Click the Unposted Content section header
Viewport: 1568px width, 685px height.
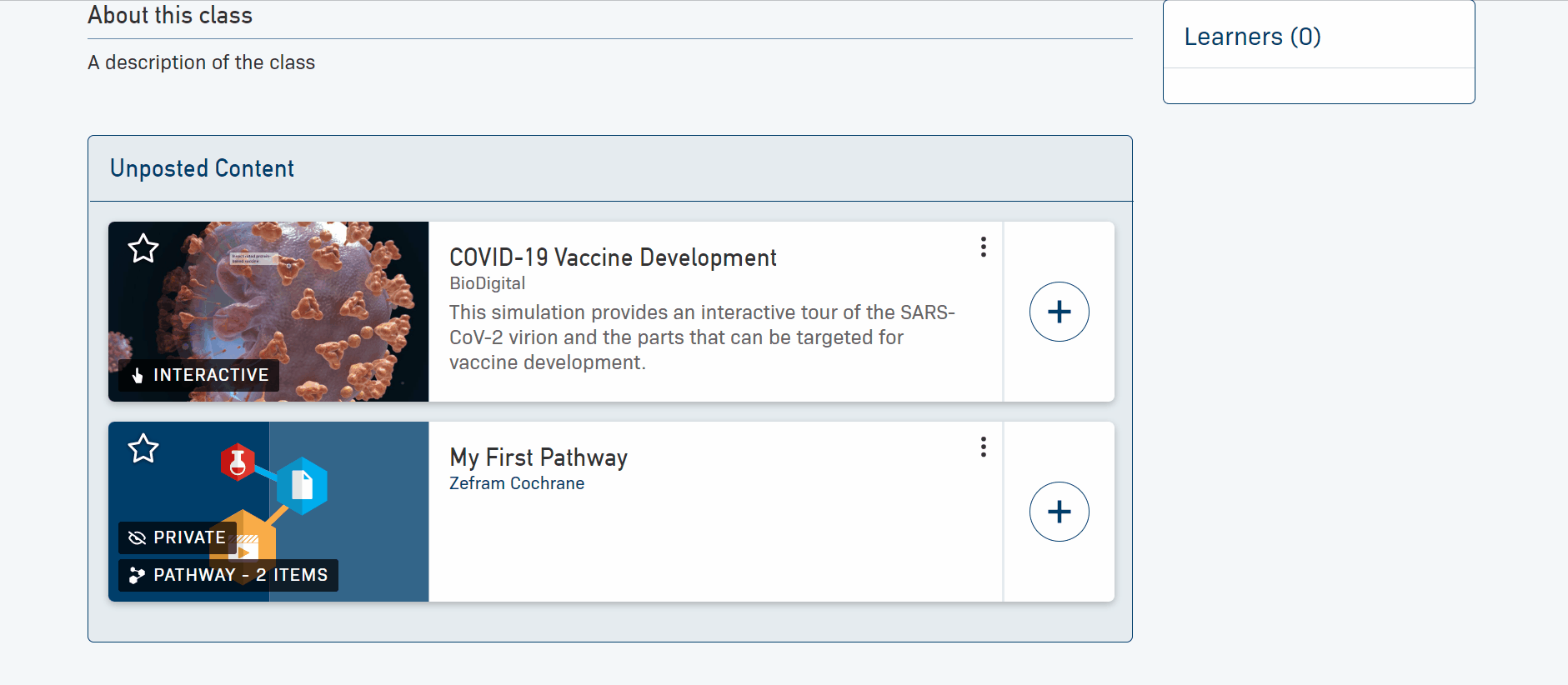click(202, 168)
